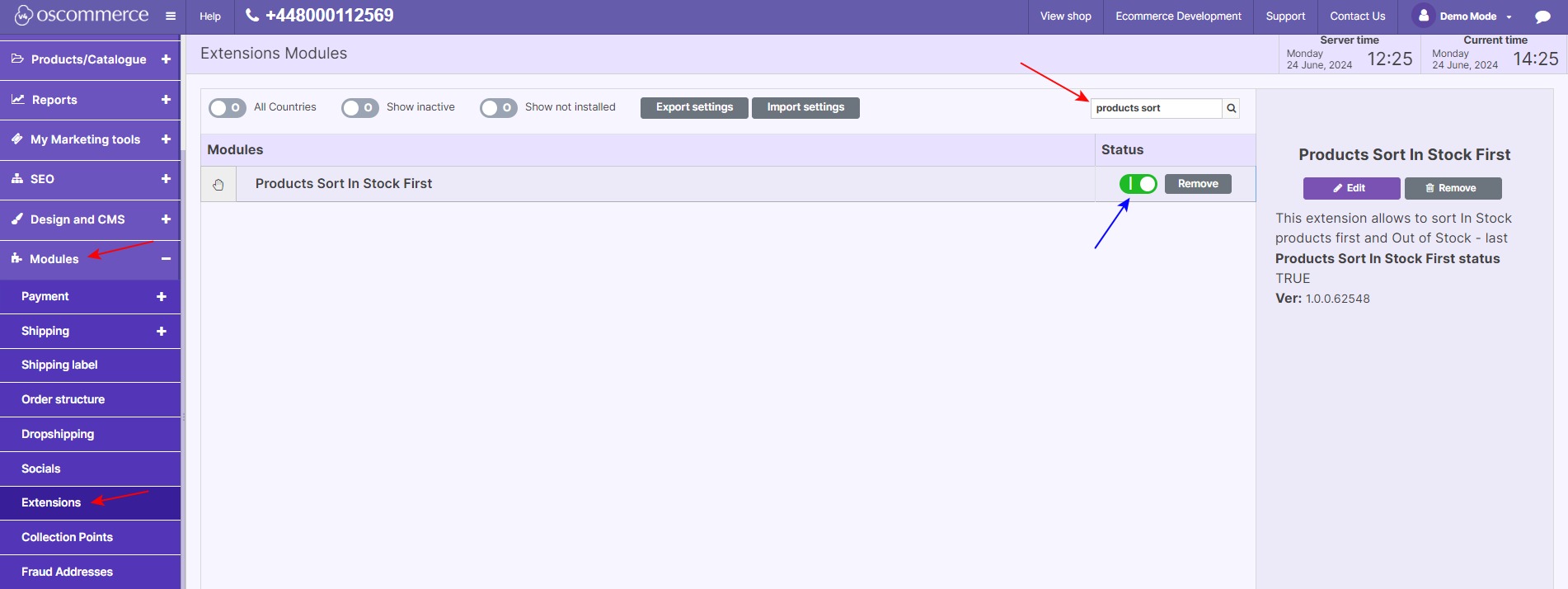The image size is (1568, 589).
Task: Click the purple Edit button
Action: point(1350,188)
